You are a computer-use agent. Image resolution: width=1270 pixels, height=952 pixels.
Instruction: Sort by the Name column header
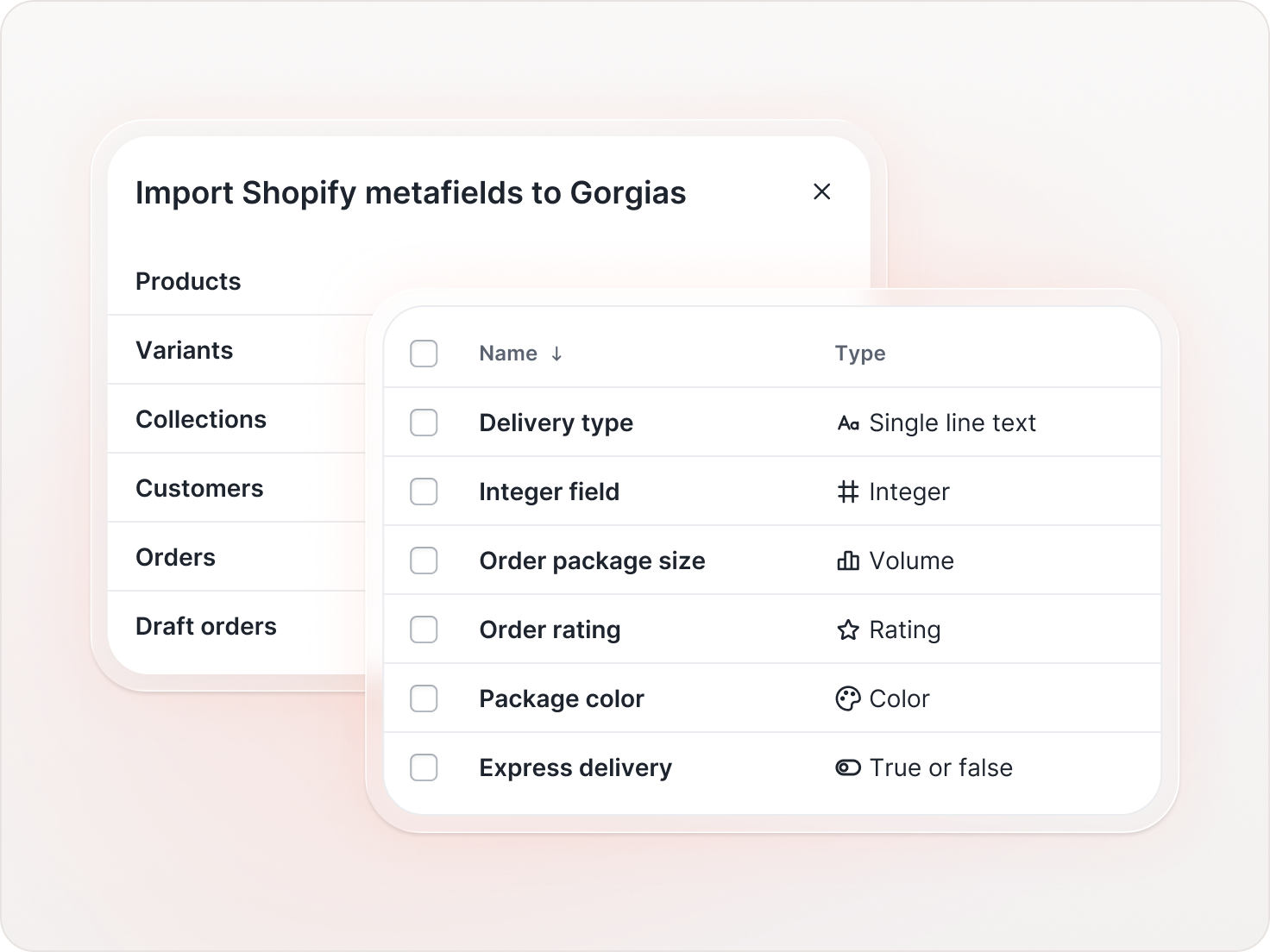(508, 354)
